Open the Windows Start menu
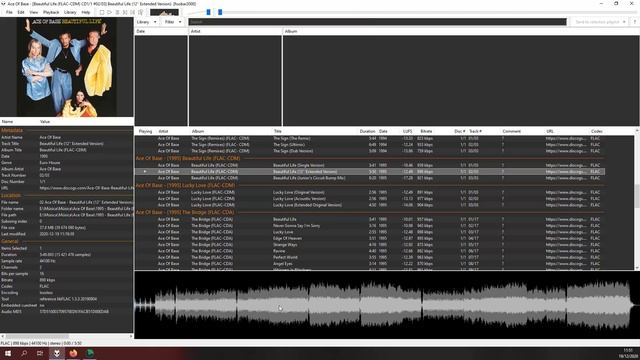The image size is (640, 360). [7, 353]
